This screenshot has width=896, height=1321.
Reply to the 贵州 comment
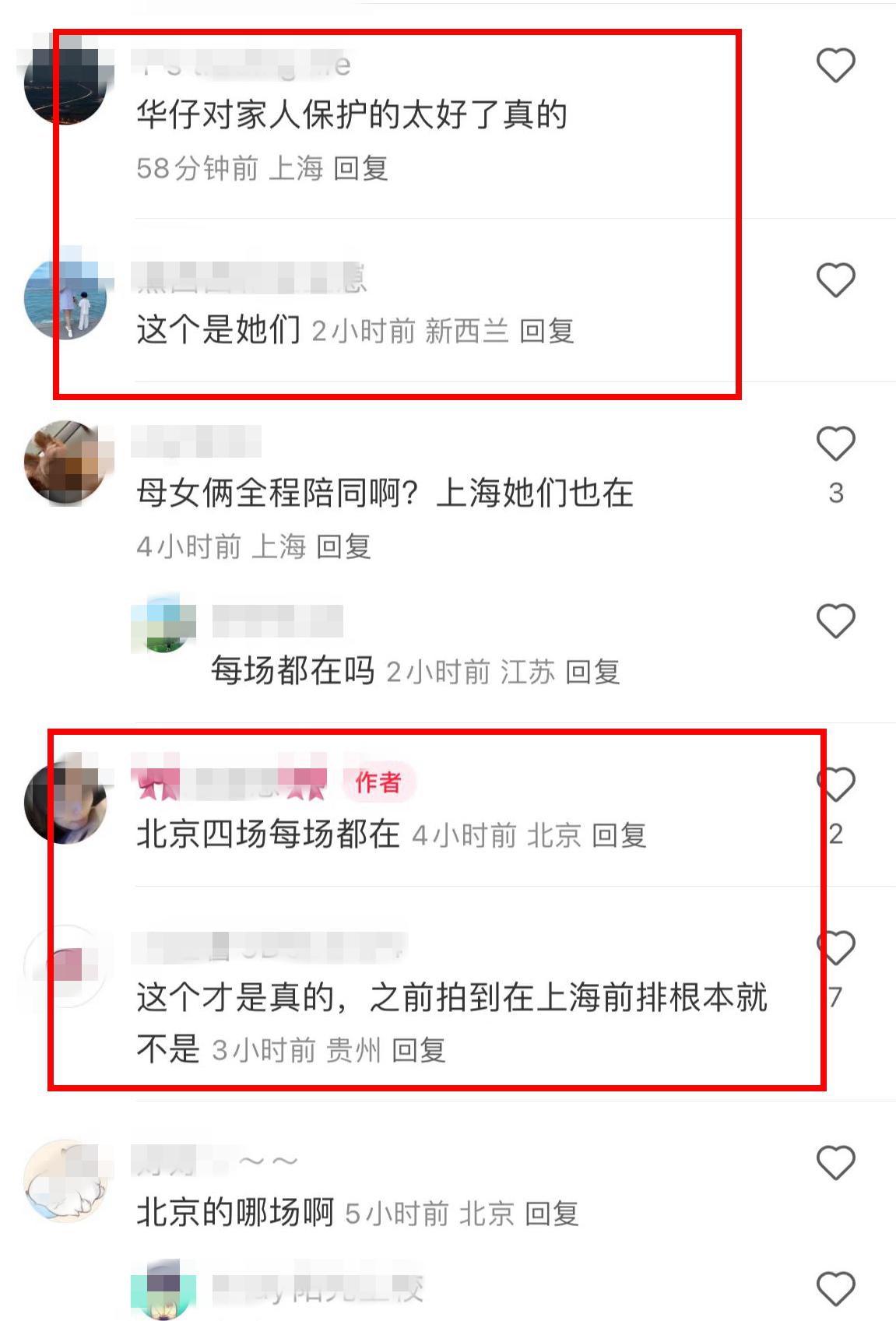[419, 1050]
